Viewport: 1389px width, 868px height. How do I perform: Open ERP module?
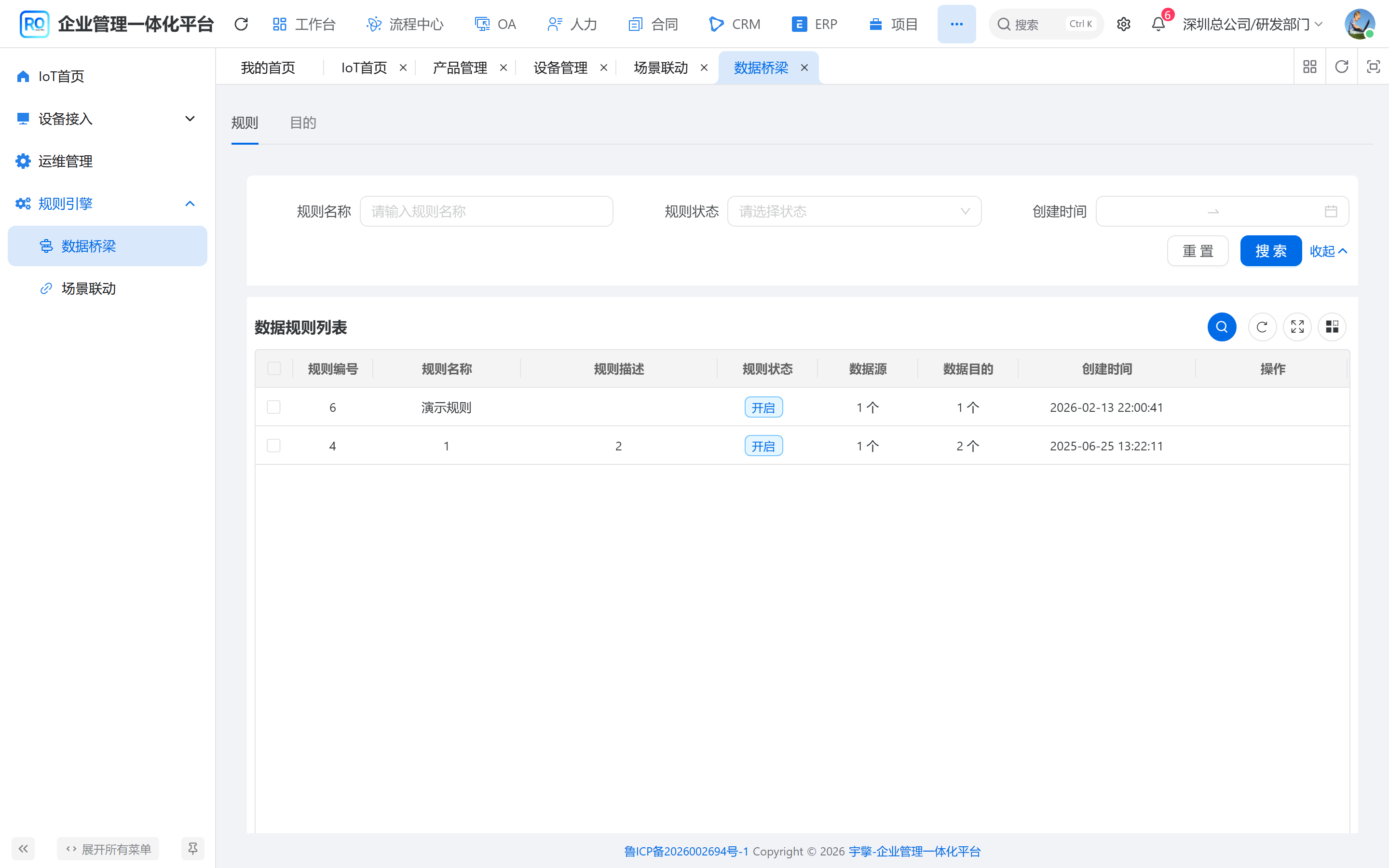(815, 24)
